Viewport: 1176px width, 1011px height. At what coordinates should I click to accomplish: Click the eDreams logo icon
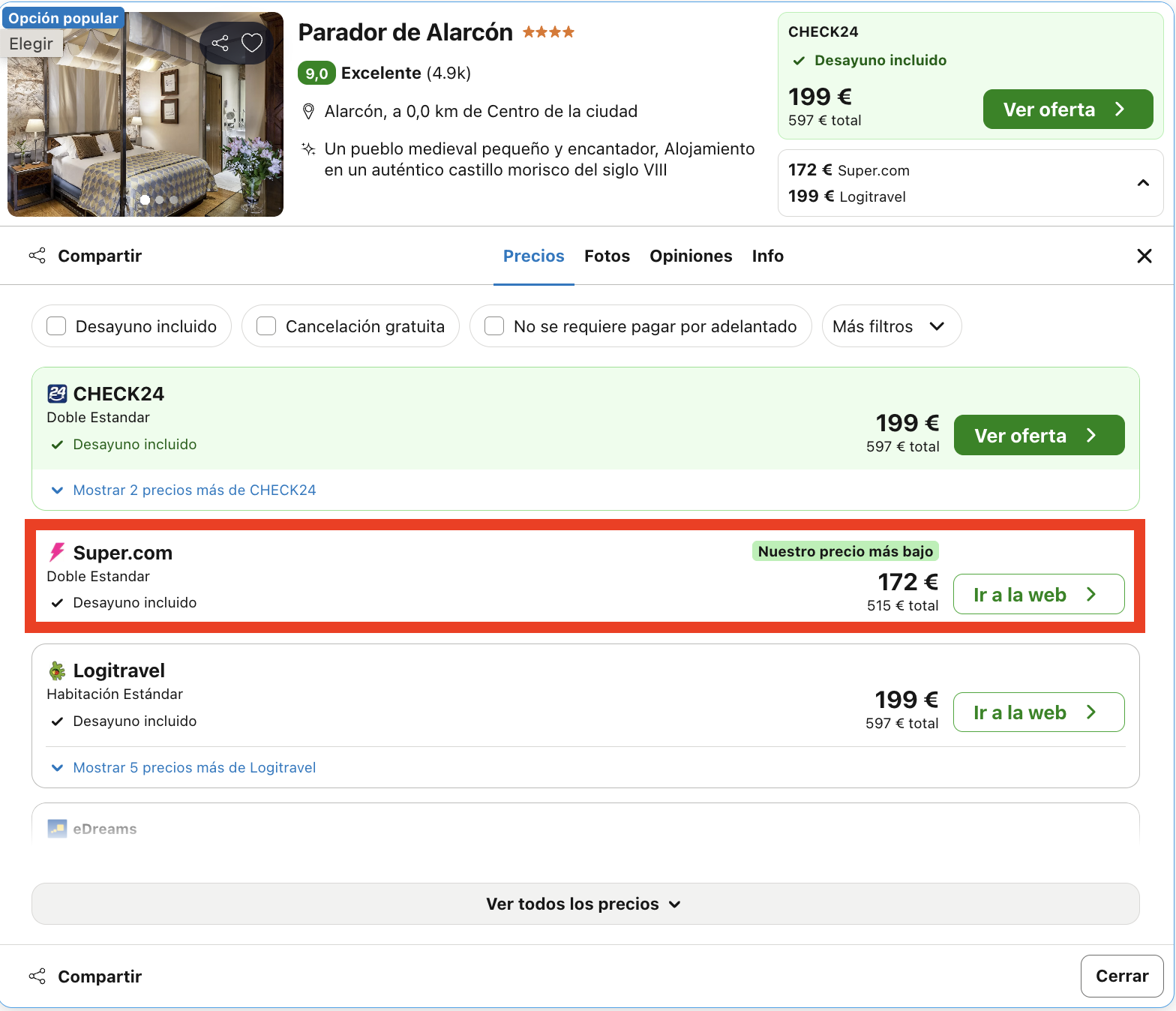(x=57, y=829)
